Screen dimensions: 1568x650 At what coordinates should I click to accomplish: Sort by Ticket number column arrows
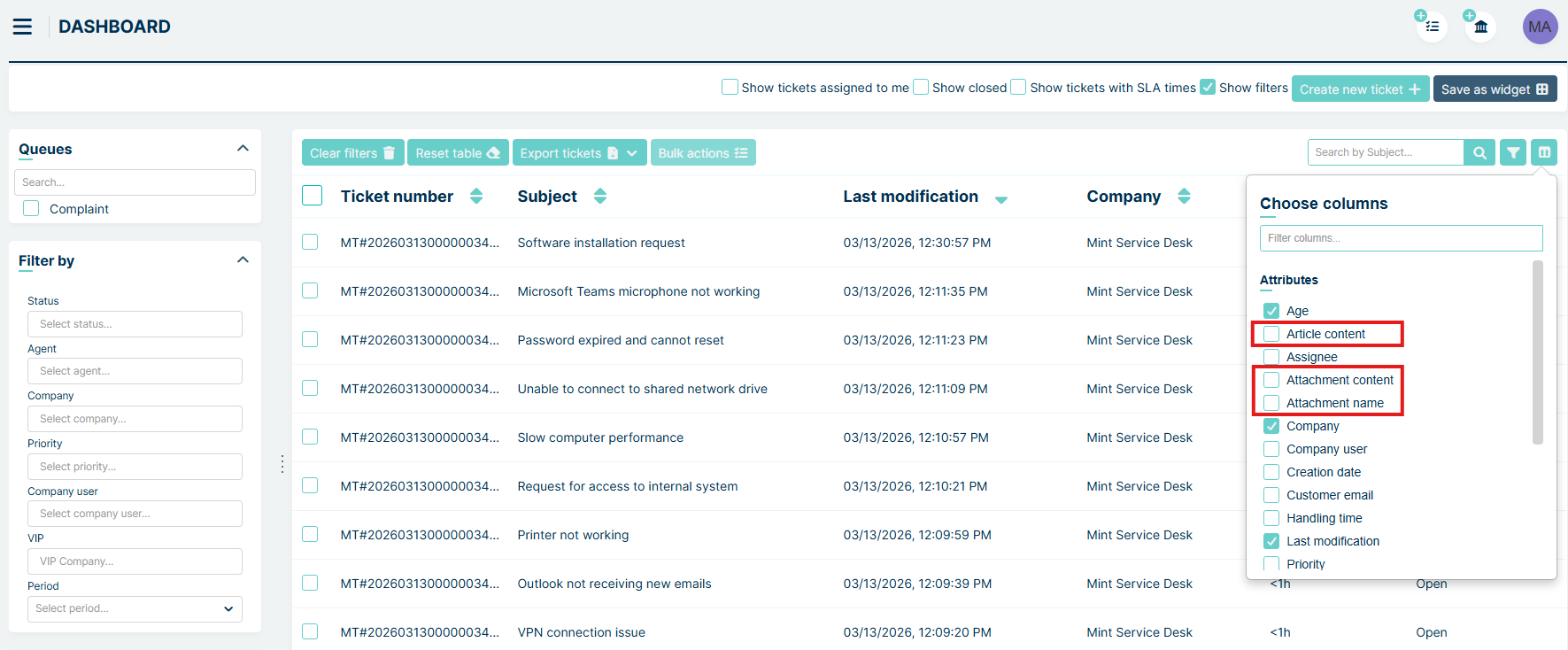[476, 197]
